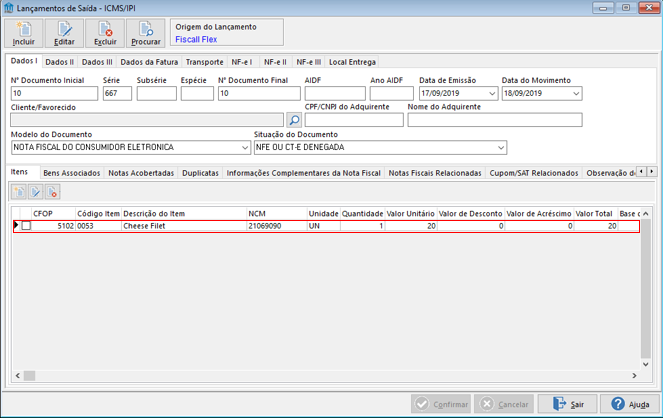Click the grid's vertical scrollbar down arrow
The height and width of the screenshot is (418, 664).
(645, 364)
